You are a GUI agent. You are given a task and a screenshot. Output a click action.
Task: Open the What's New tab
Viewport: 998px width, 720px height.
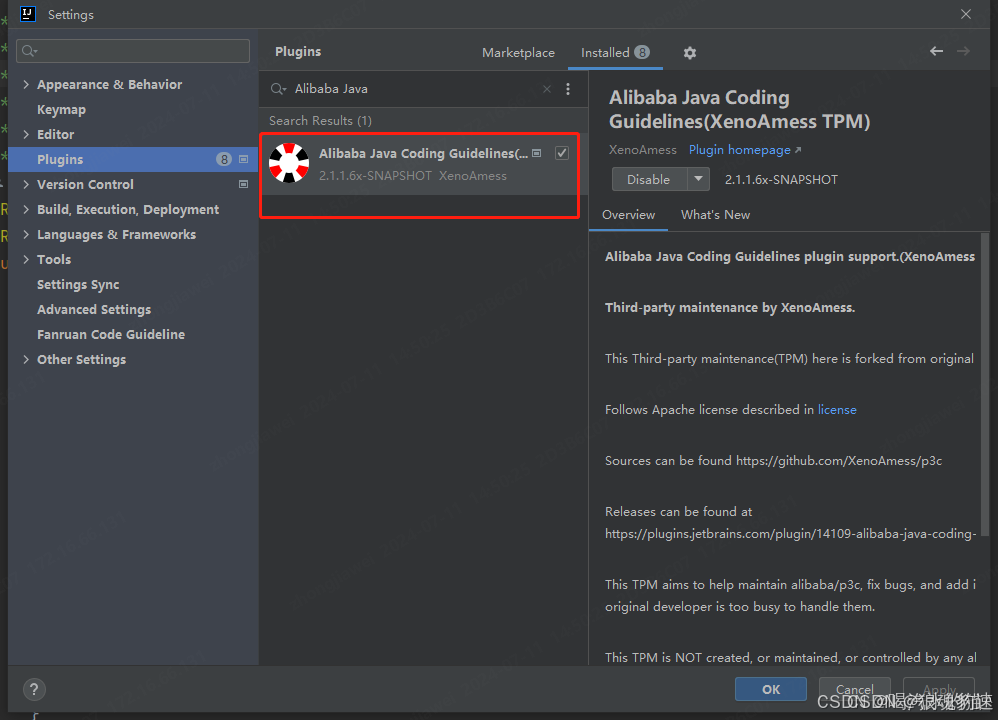(715, 215)
